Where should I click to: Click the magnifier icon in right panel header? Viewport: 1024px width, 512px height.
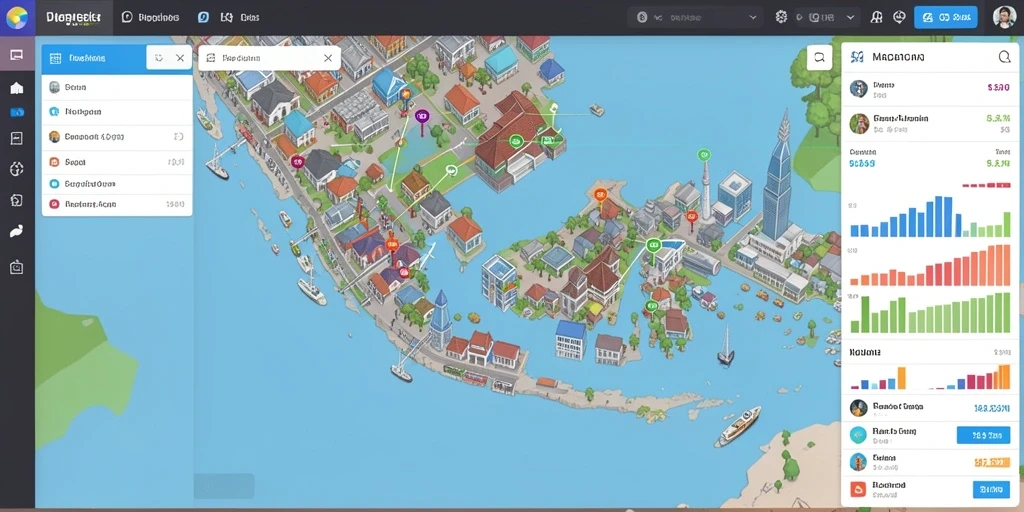pyautogui.click(x=1004, y=57)
